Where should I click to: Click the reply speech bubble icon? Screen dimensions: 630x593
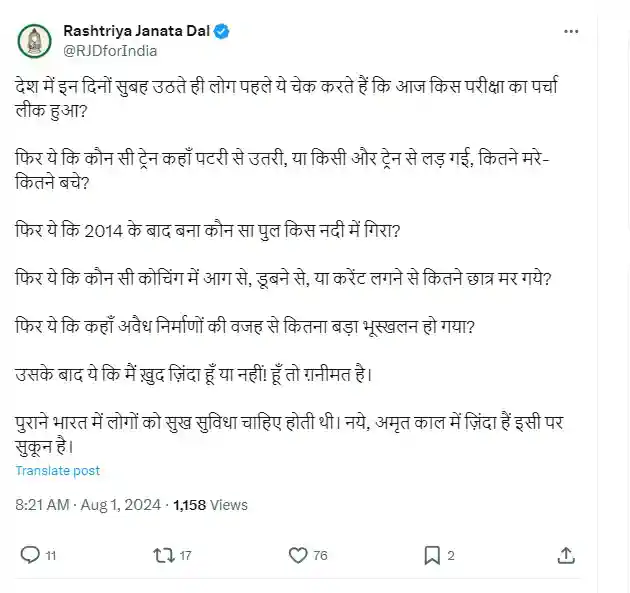pyautogui.click(x=30, y=554)
